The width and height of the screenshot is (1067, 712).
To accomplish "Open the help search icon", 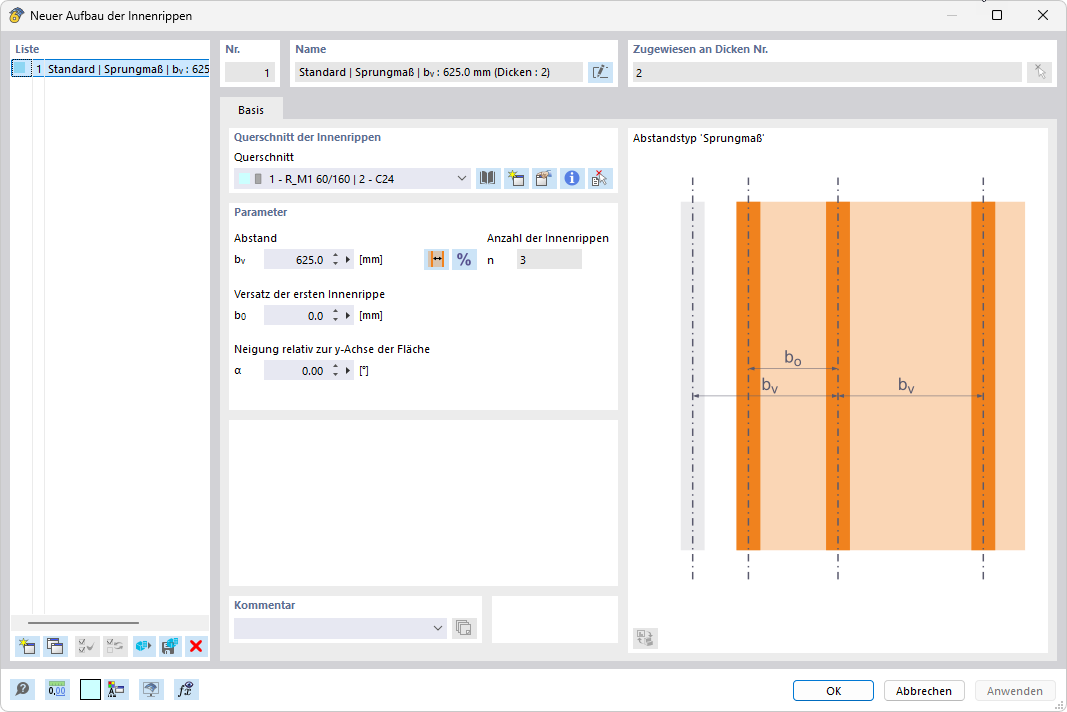I will click(x=22, y=690).
